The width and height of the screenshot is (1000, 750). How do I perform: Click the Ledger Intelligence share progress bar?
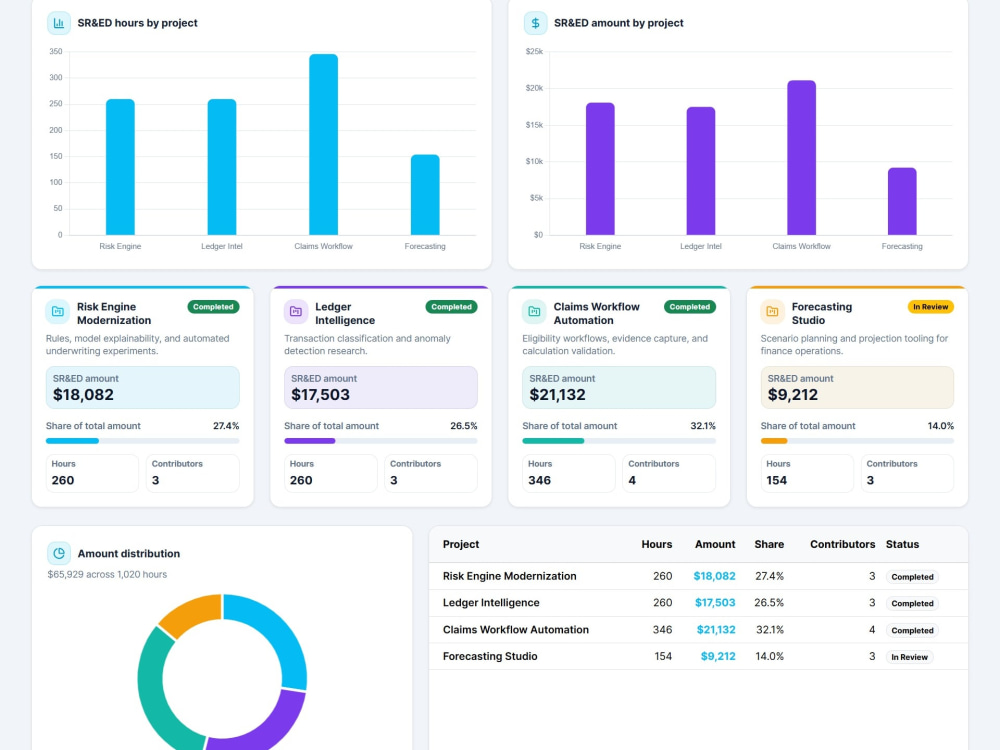(x=381, y=441)
